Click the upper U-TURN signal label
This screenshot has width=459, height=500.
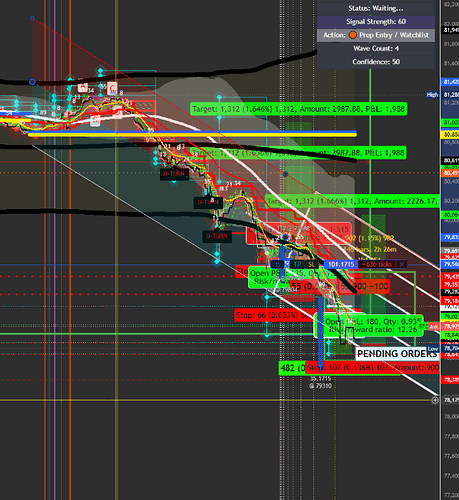174,174
